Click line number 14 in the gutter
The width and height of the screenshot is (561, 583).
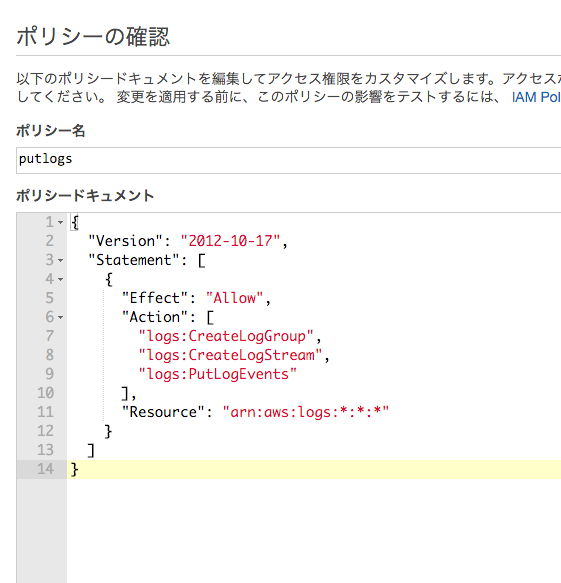pos(45,469)
